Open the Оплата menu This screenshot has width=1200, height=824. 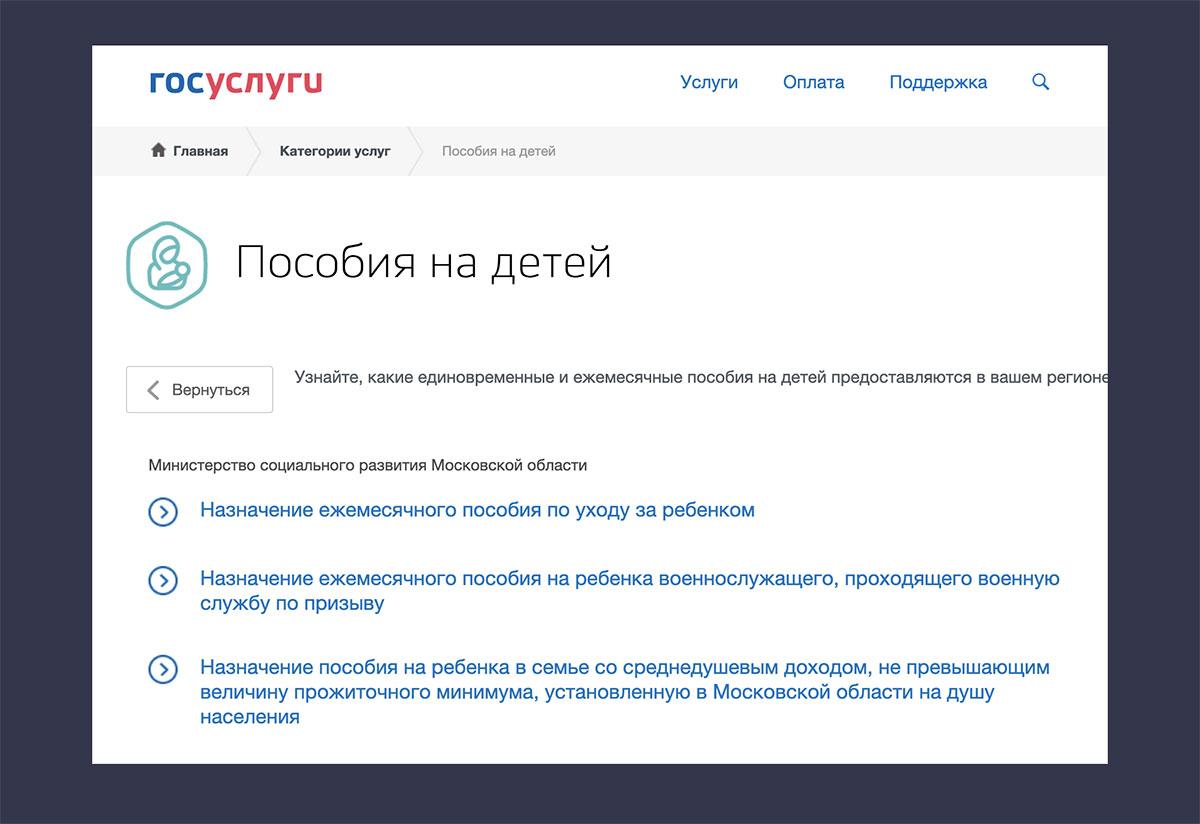(x=813, y=83)
